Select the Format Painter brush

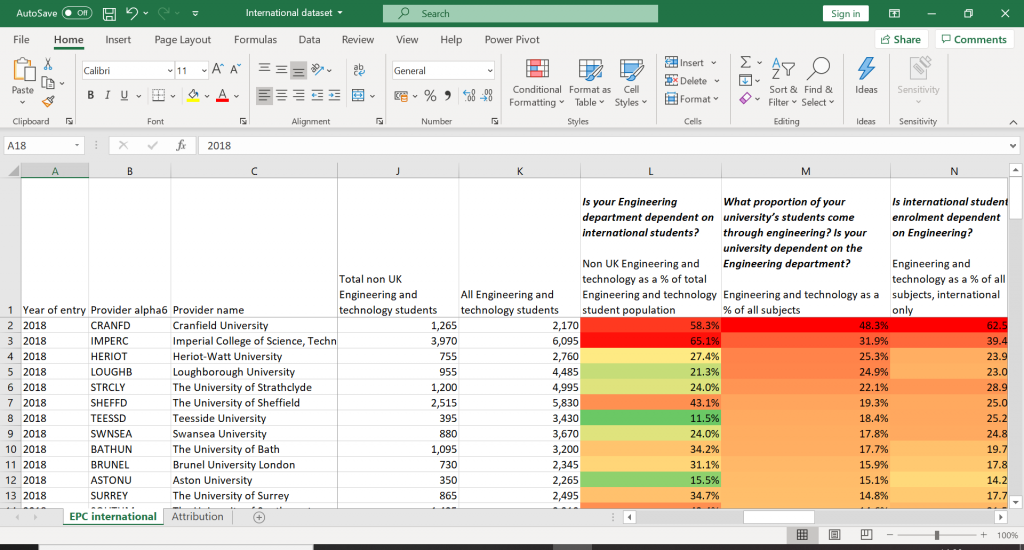[x=48, y=101]
